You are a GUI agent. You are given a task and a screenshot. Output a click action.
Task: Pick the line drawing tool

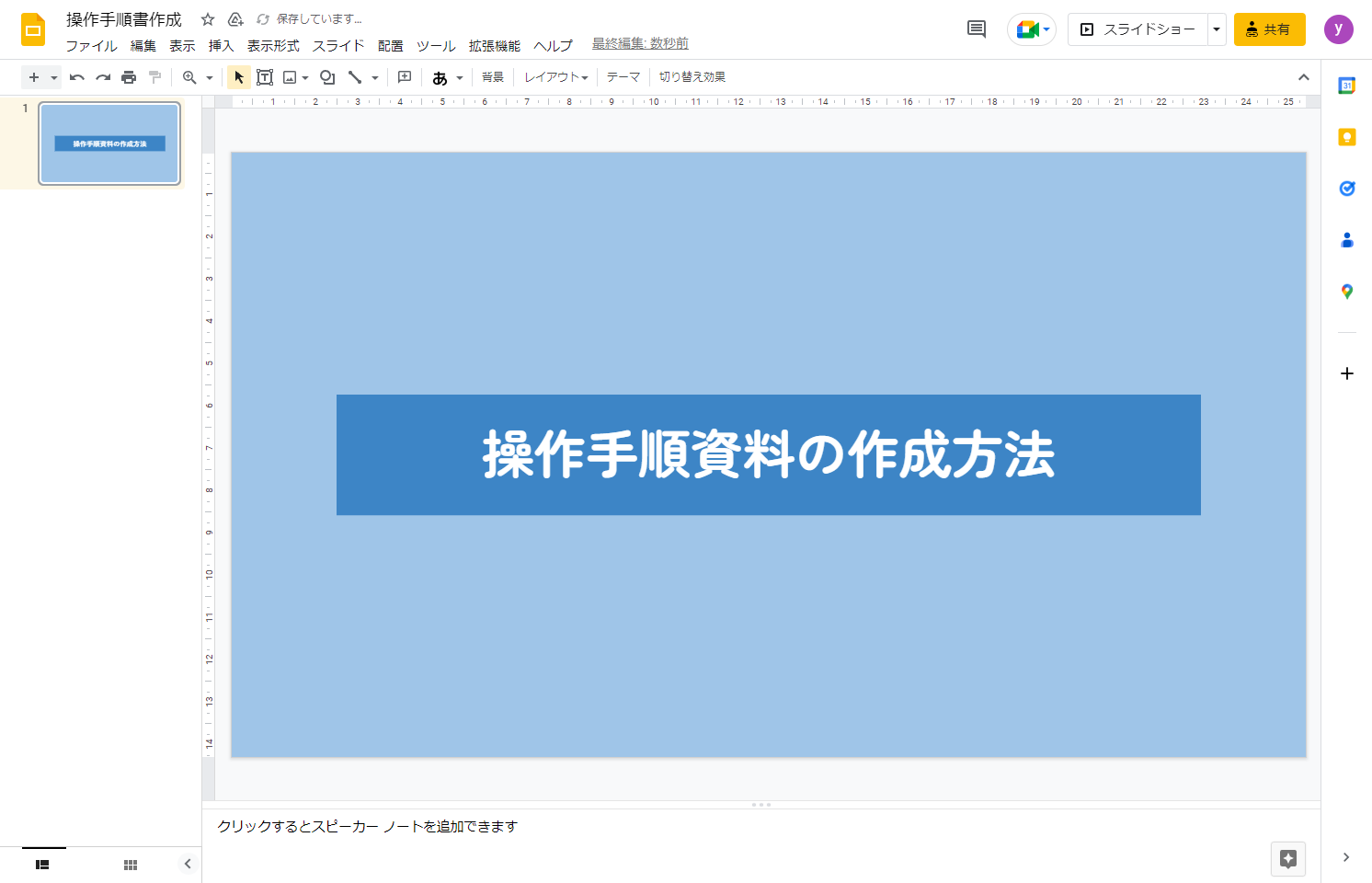click(355, 77)
